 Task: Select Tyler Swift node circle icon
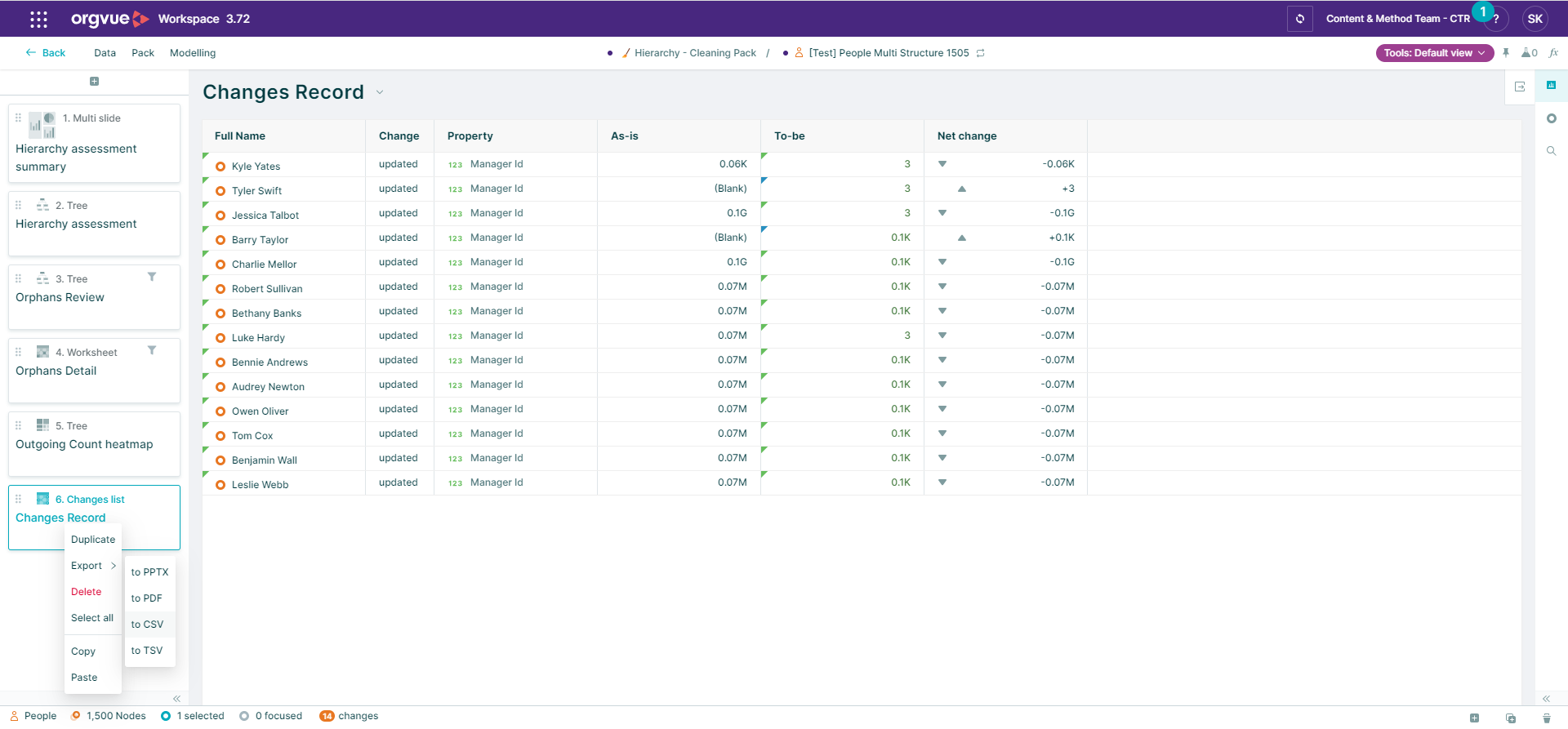coord(220,191)
